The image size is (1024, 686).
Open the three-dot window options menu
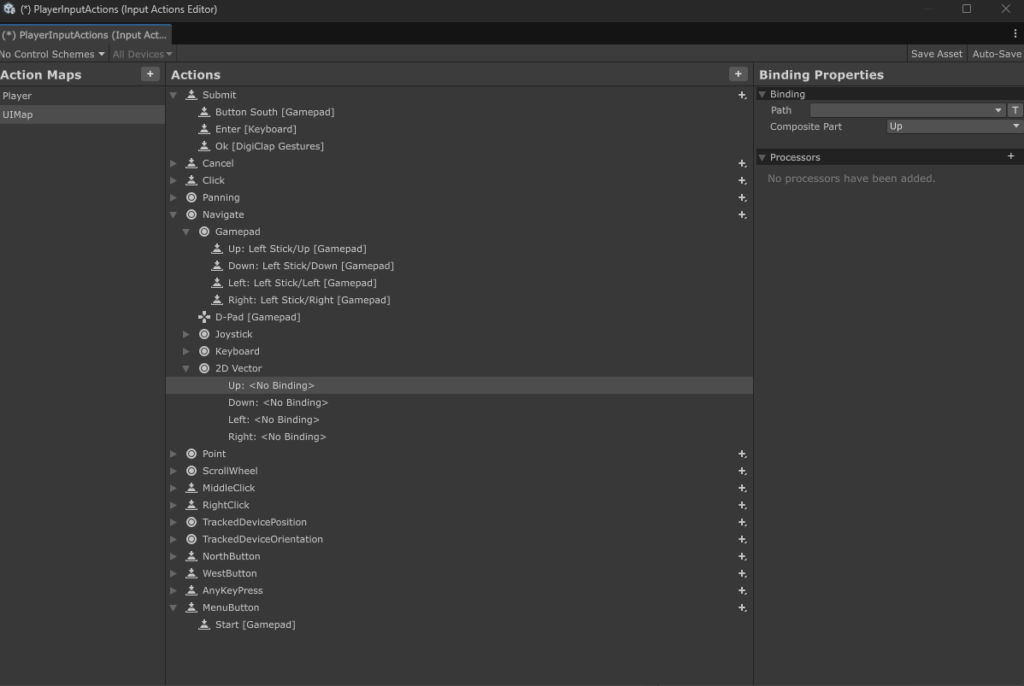[x=1015, y=34]
